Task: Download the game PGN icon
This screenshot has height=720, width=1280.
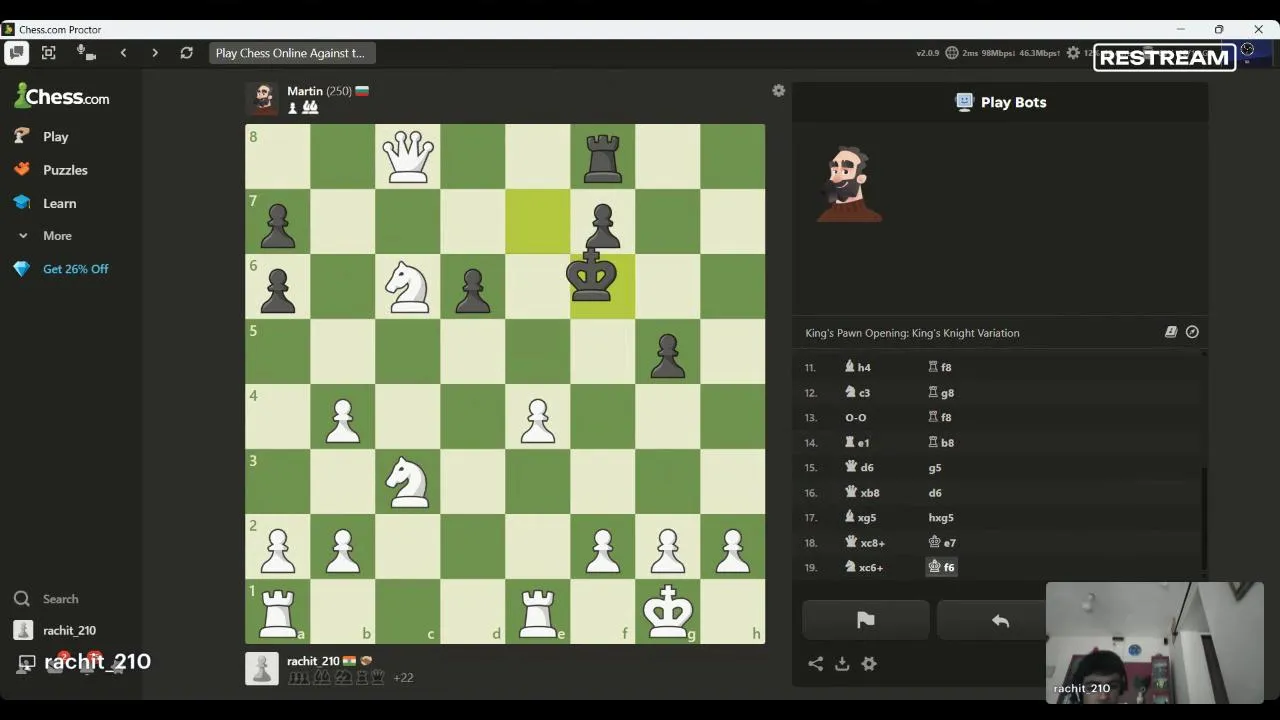Action: point(842,664)
